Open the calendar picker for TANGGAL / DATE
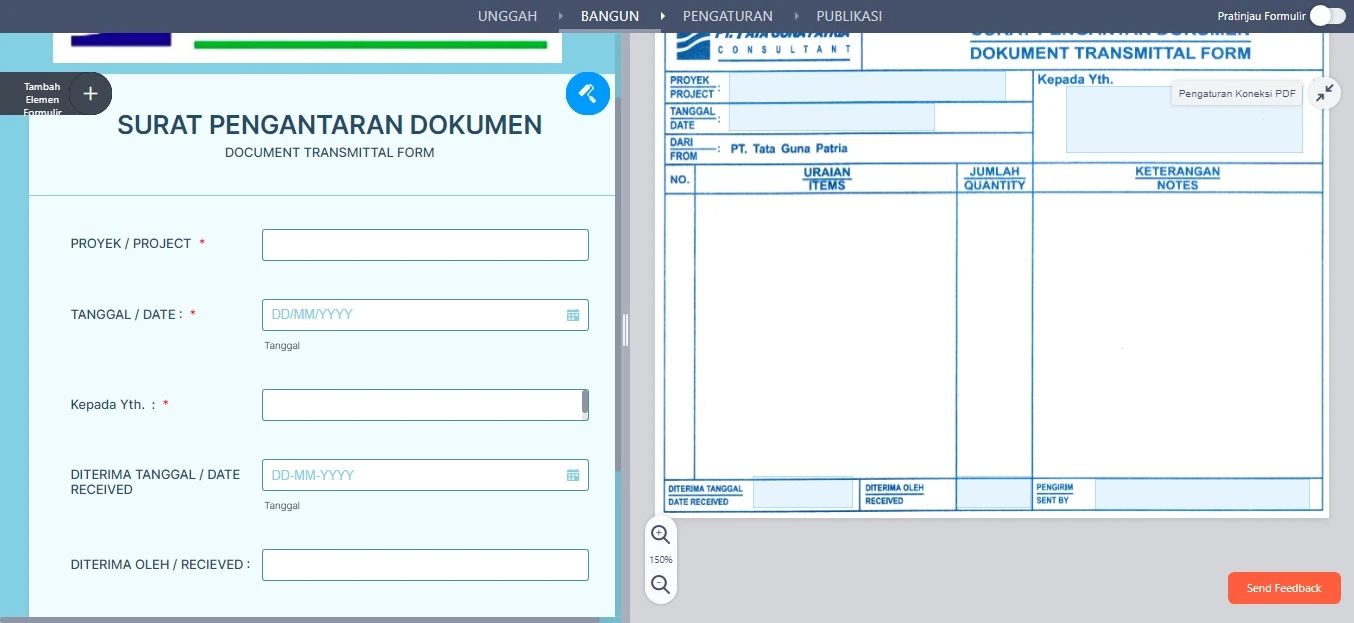Viewport: 1354px width, 623px height. 573,314
